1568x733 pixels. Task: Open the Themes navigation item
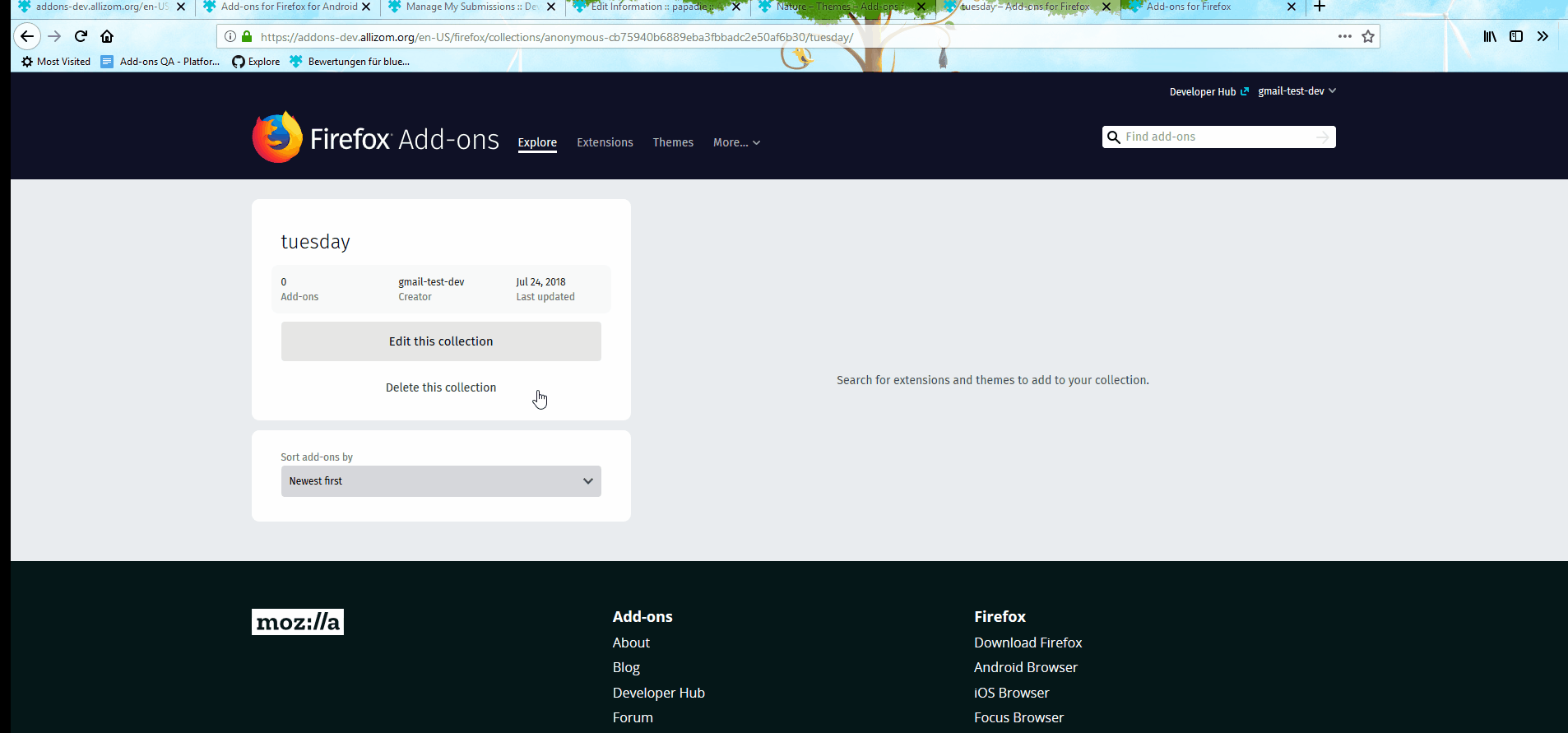point(673,142)
